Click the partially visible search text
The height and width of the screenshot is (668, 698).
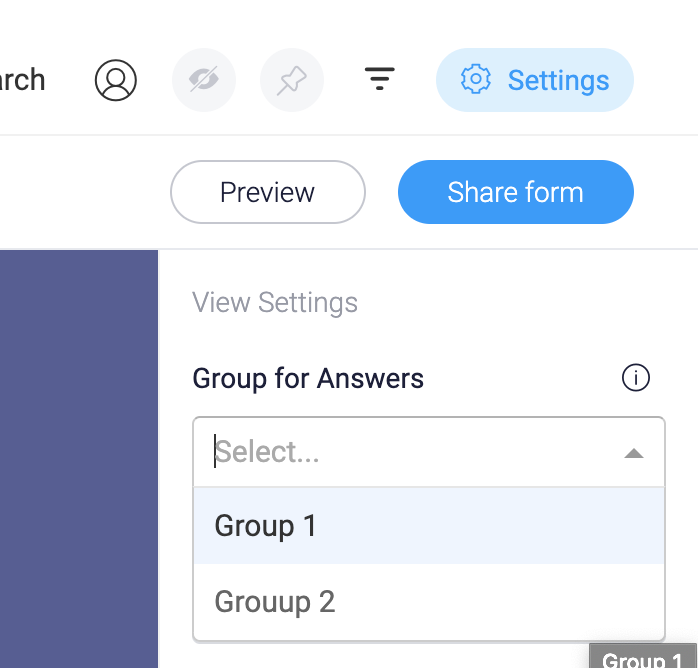[x=22, y=80]
